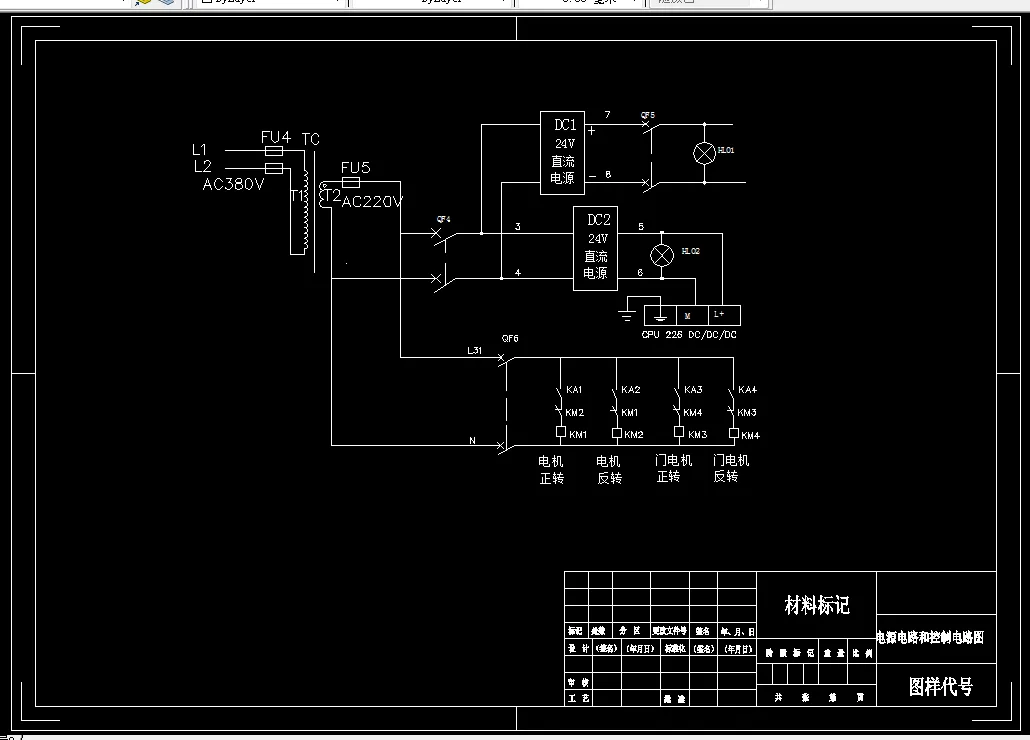Click the M terminal box on CPU
The height and width of the screenshot is (740, 1030).
[692, 315]
